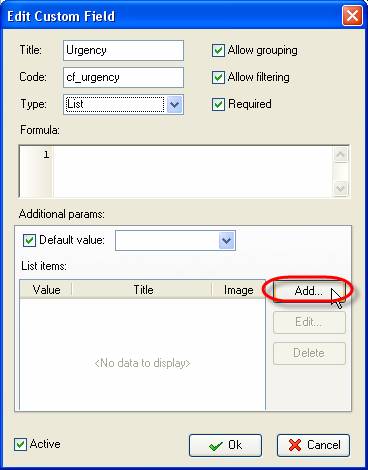Viewport: 368px width, 470px height.
Task: Click the Image column header
Action: tap(239, 289)
